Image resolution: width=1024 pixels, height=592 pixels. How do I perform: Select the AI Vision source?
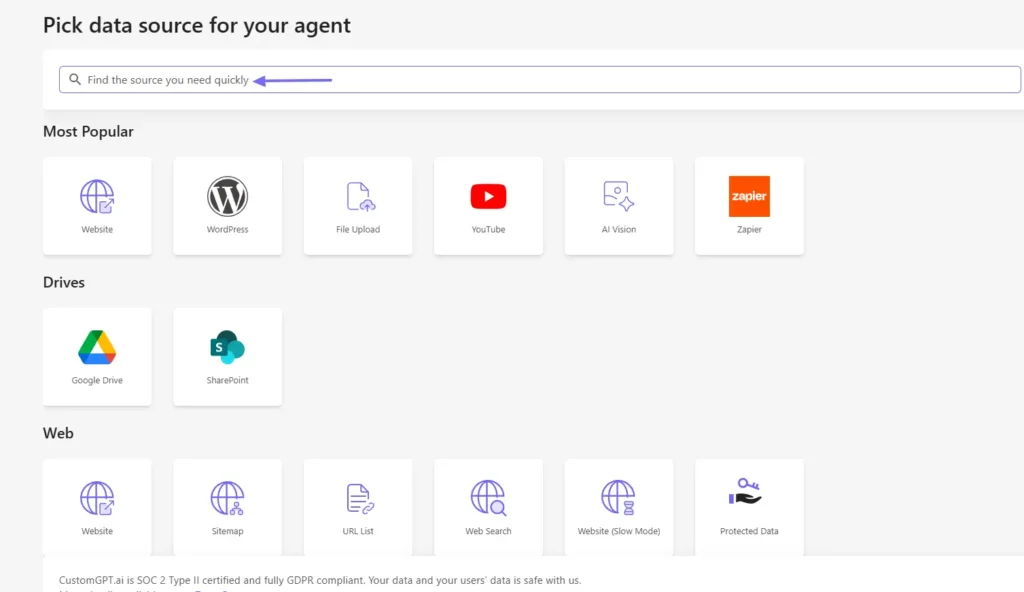619,206
